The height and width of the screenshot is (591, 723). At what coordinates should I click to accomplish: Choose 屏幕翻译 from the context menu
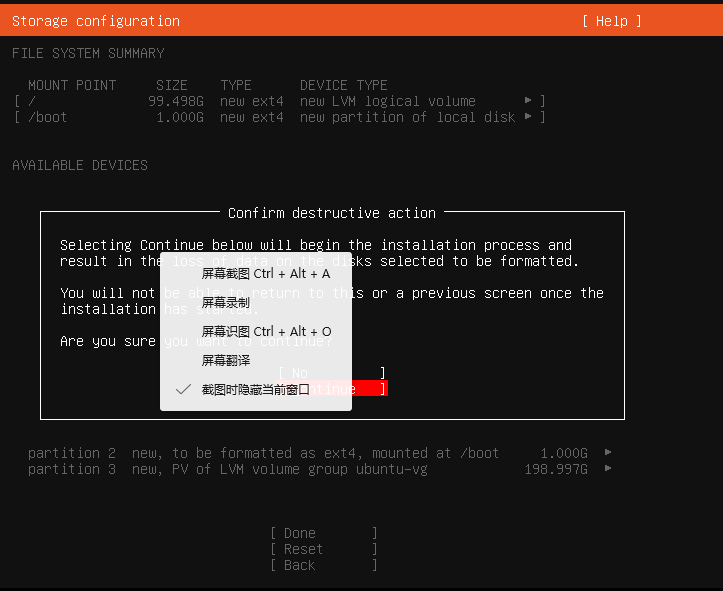tap(256, 361)
